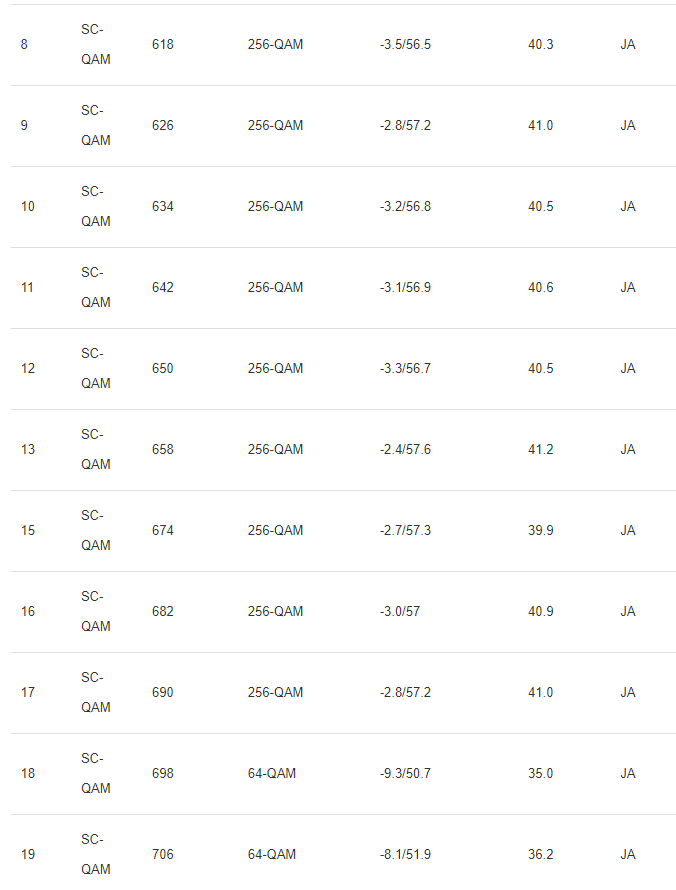676x890 pixels.
Task: Select the 36.2 value in the last row
Action: point(540,855)
